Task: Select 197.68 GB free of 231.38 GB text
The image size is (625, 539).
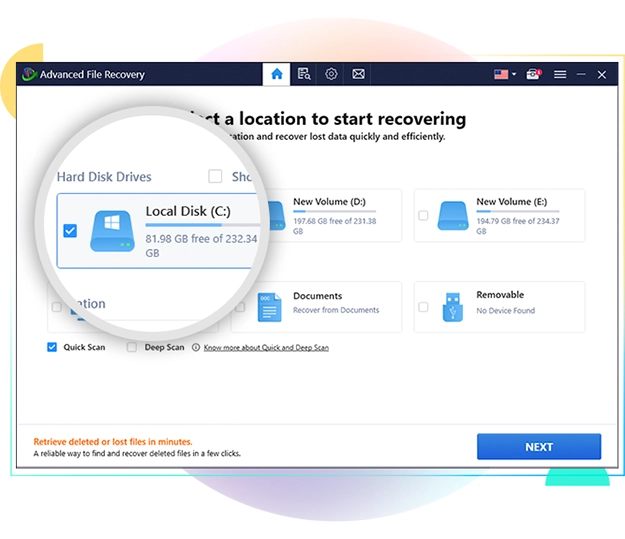Action: [x=335, y=226]
